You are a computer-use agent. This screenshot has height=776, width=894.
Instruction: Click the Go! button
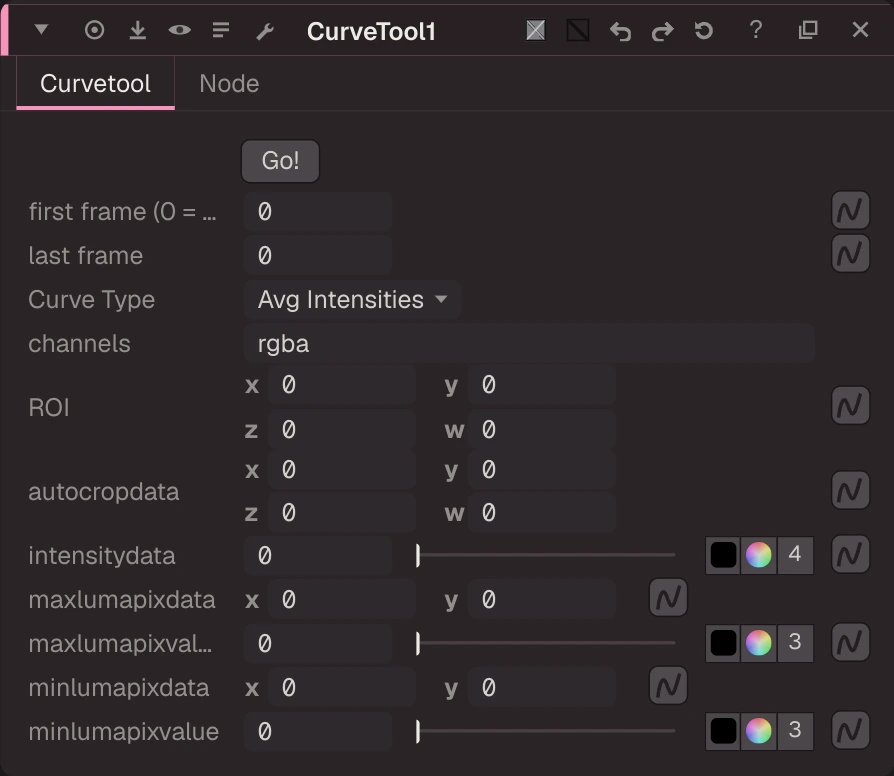pos(280,161)
